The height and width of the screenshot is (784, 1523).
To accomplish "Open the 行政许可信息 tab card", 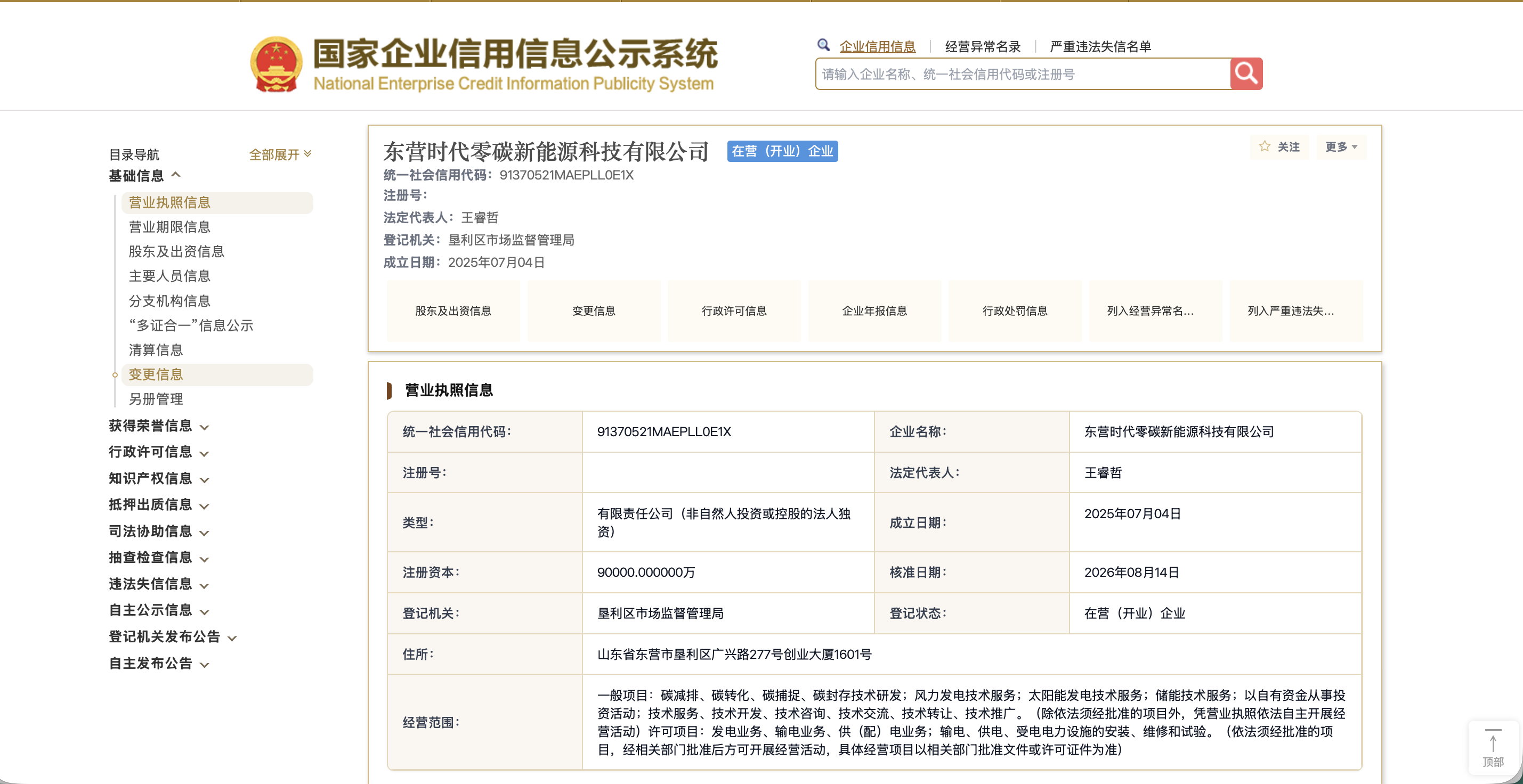I will (x=734, y=311).
